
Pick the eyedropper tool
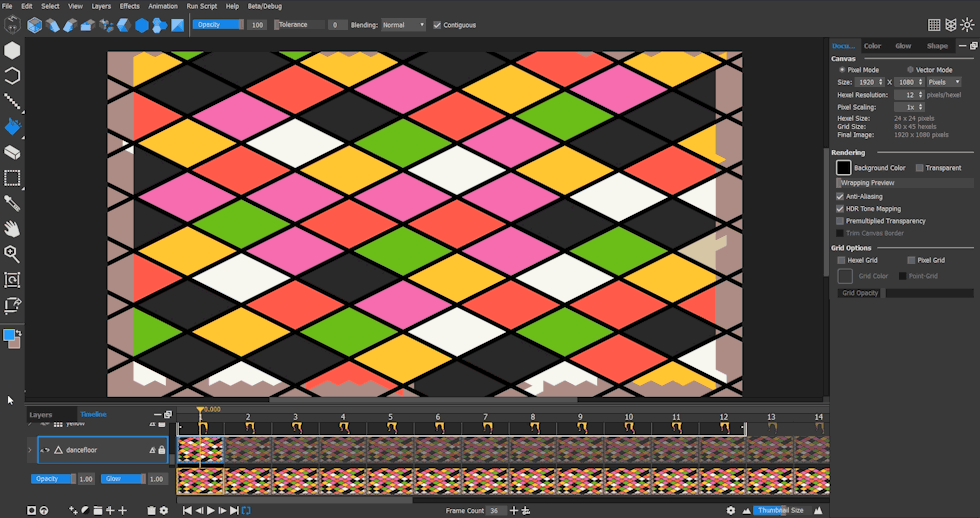(13, 203)
